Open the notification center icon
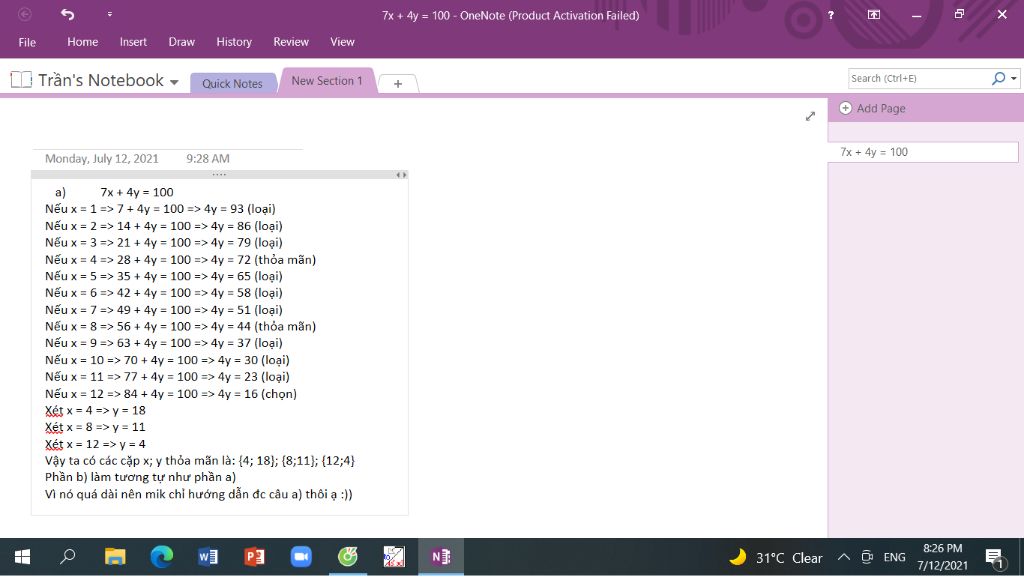 tap(995, 558)
